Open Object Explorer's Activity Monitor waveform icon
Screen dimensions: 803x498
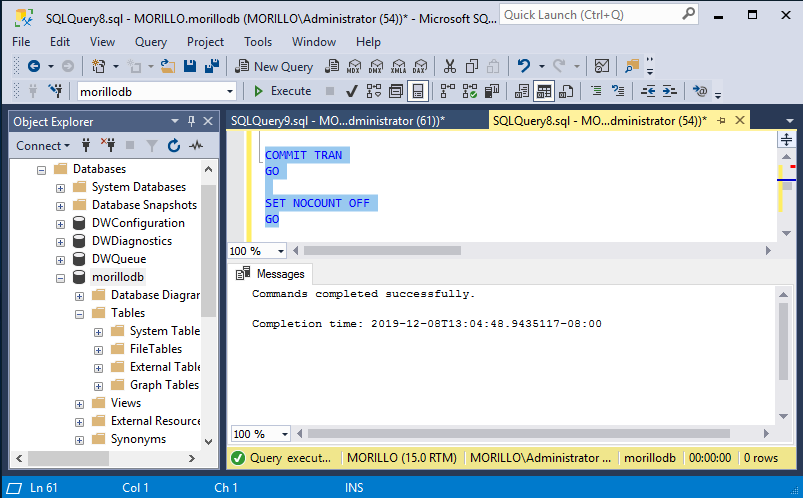click(196, 146)
